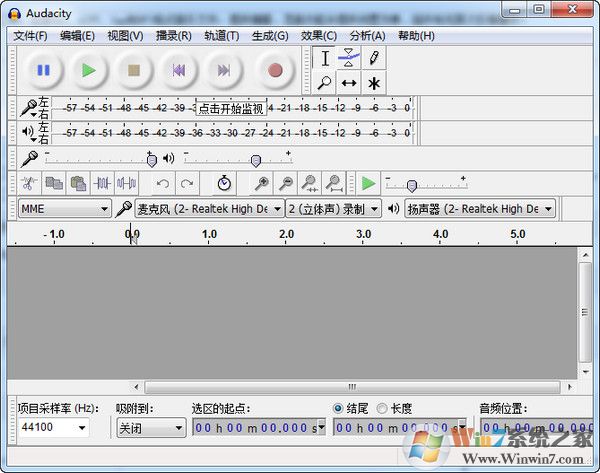The height and width of the screenshot is (473, 600).
Task: Select the Draw (pencil) tool
Action: tap(373, 58)
